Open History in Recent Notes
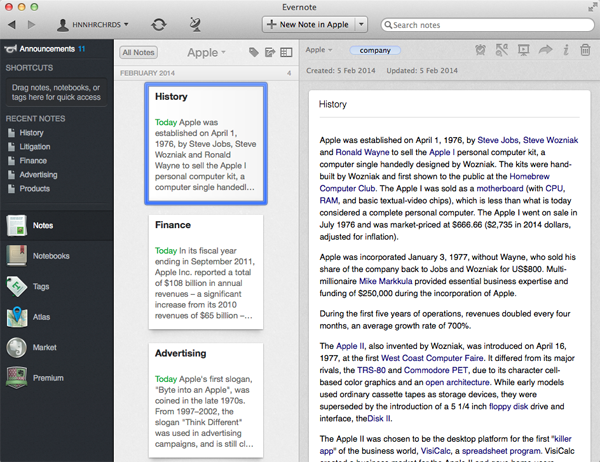The image size is (600, 462). click(31, 133)
